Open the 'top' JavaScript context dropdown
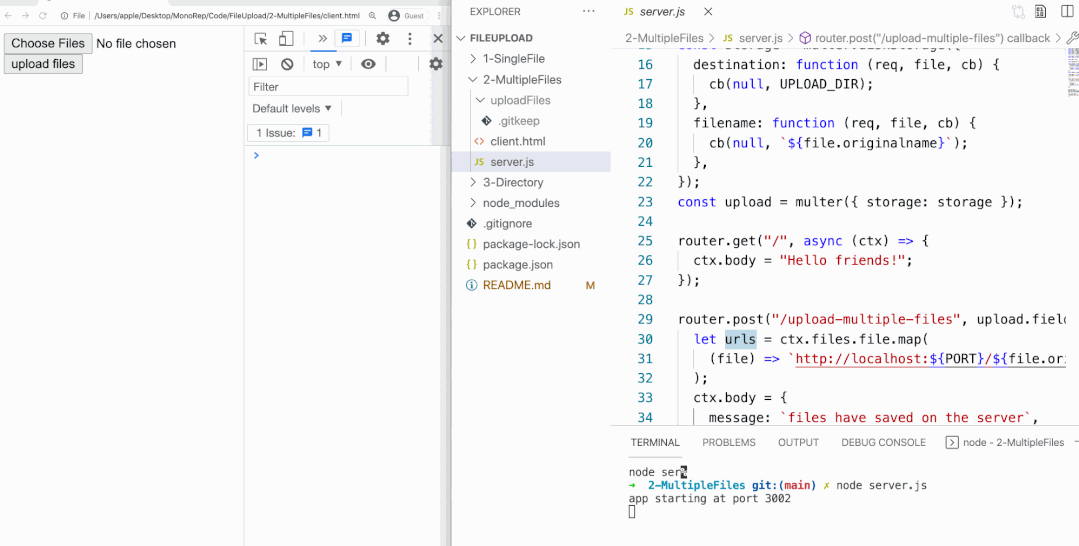The width and height of the screenshot is (1079, 546). point(328,64)
